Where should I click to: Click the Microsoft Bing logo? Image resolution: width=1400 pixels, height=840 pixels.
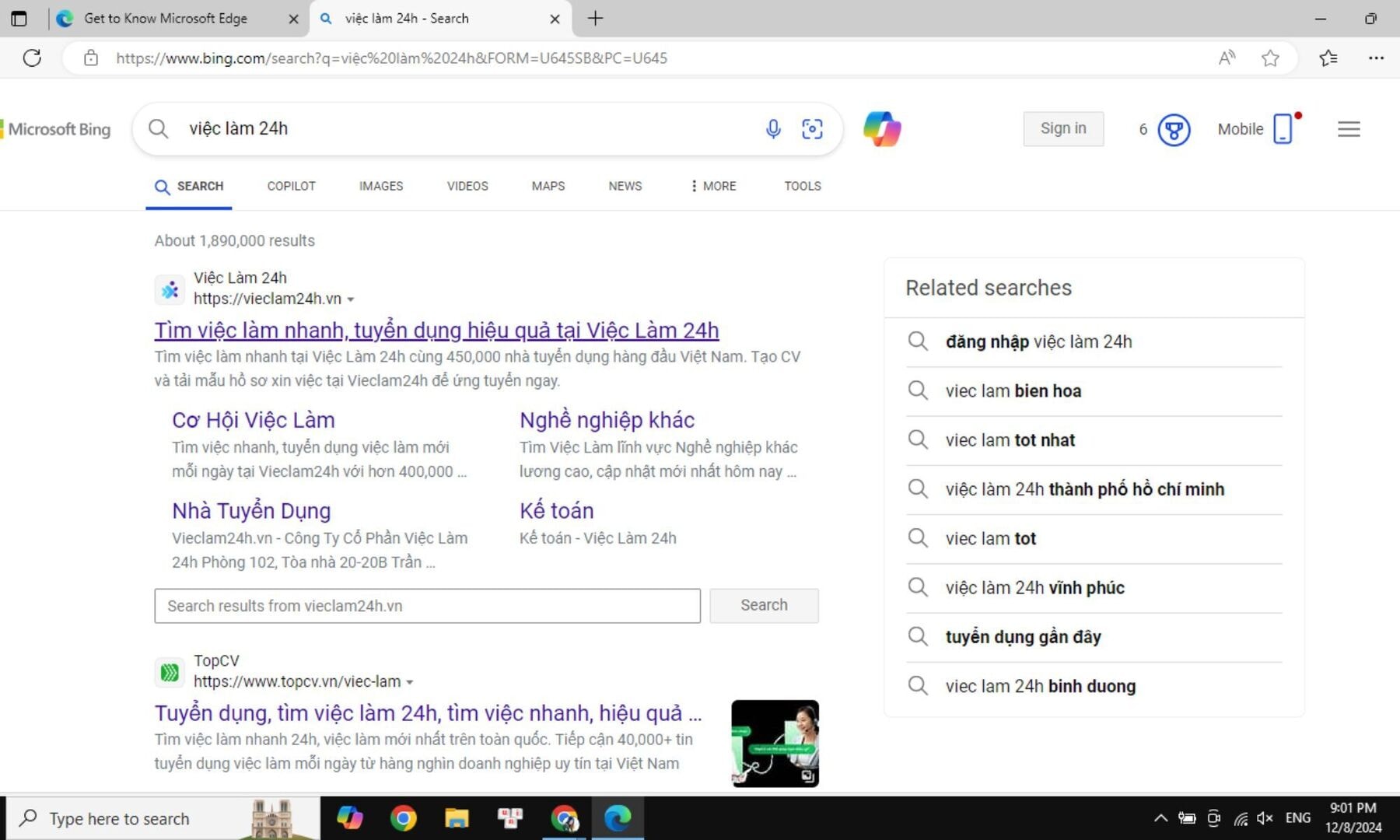pos(56,129)
